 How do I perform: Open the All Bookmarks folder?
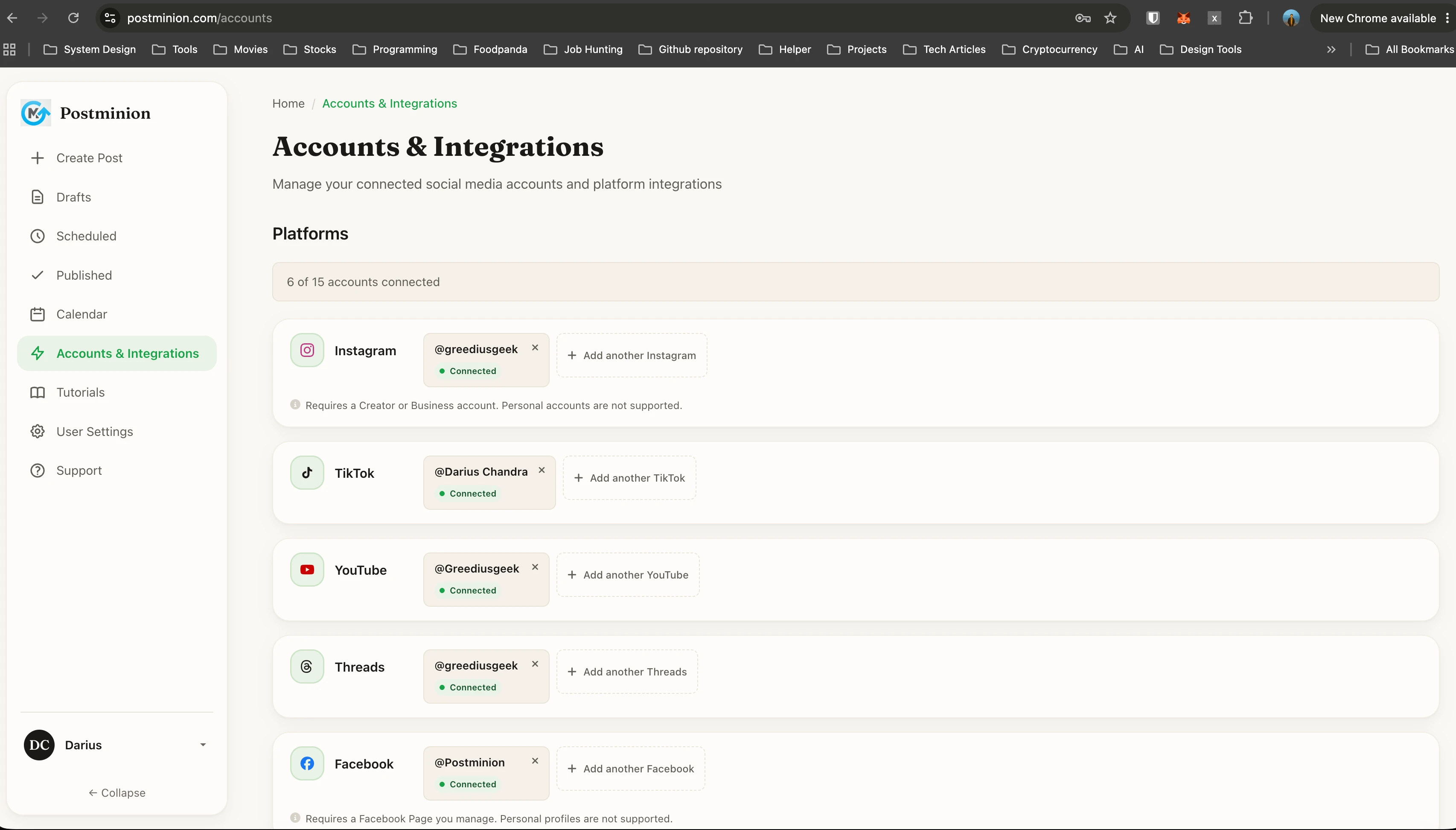point(1410,50)
